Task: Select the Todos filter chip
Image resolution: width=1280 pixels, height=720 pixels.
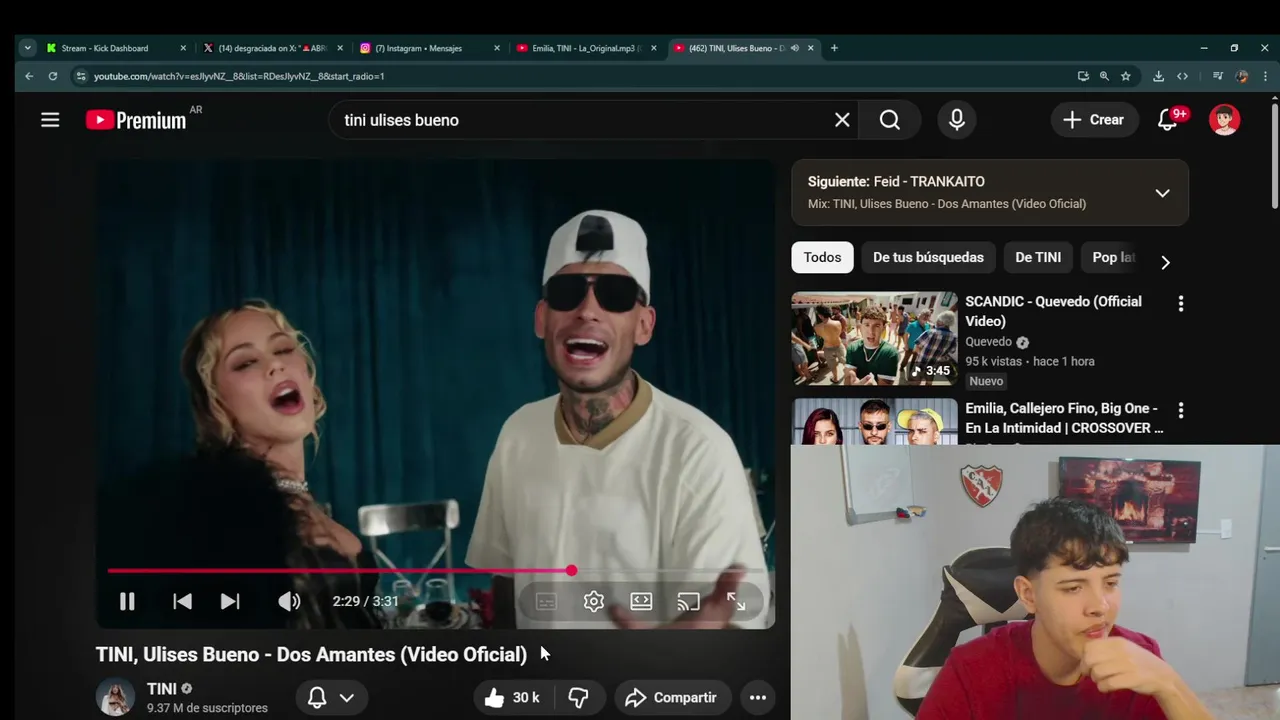Action: click(x=823, y=257)
